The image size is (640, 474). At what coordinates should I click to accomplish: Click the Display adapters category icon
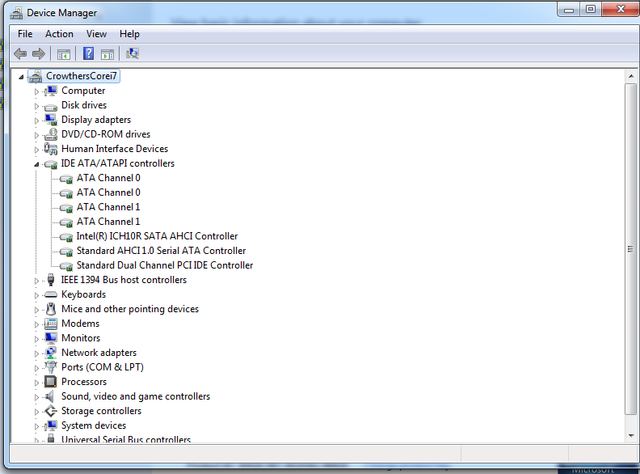click(x=51, y=120)
